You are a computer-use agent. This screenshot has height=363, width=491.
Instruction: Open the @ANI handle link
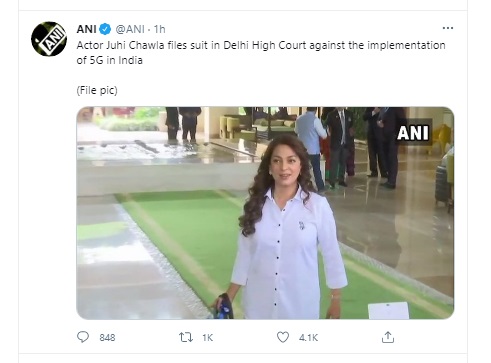pos(130,29)
